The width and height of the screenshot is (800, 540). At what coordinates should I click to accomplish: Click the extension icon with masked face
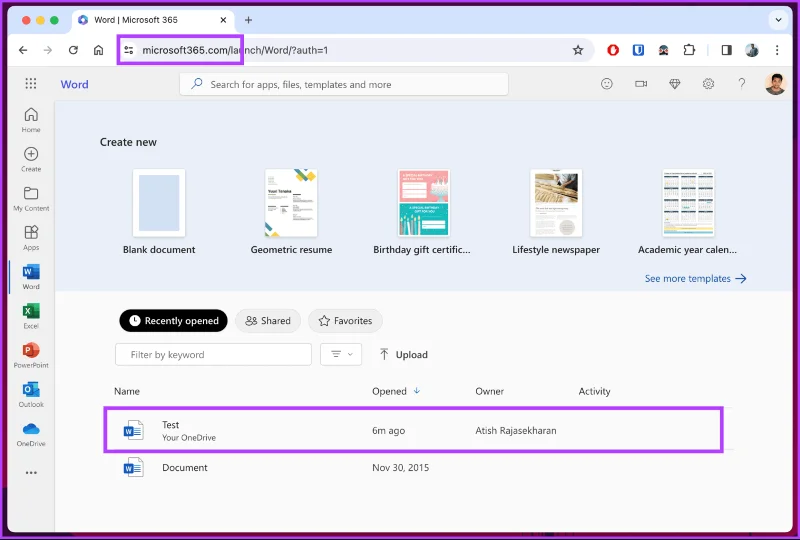click(x=664, y=50)
